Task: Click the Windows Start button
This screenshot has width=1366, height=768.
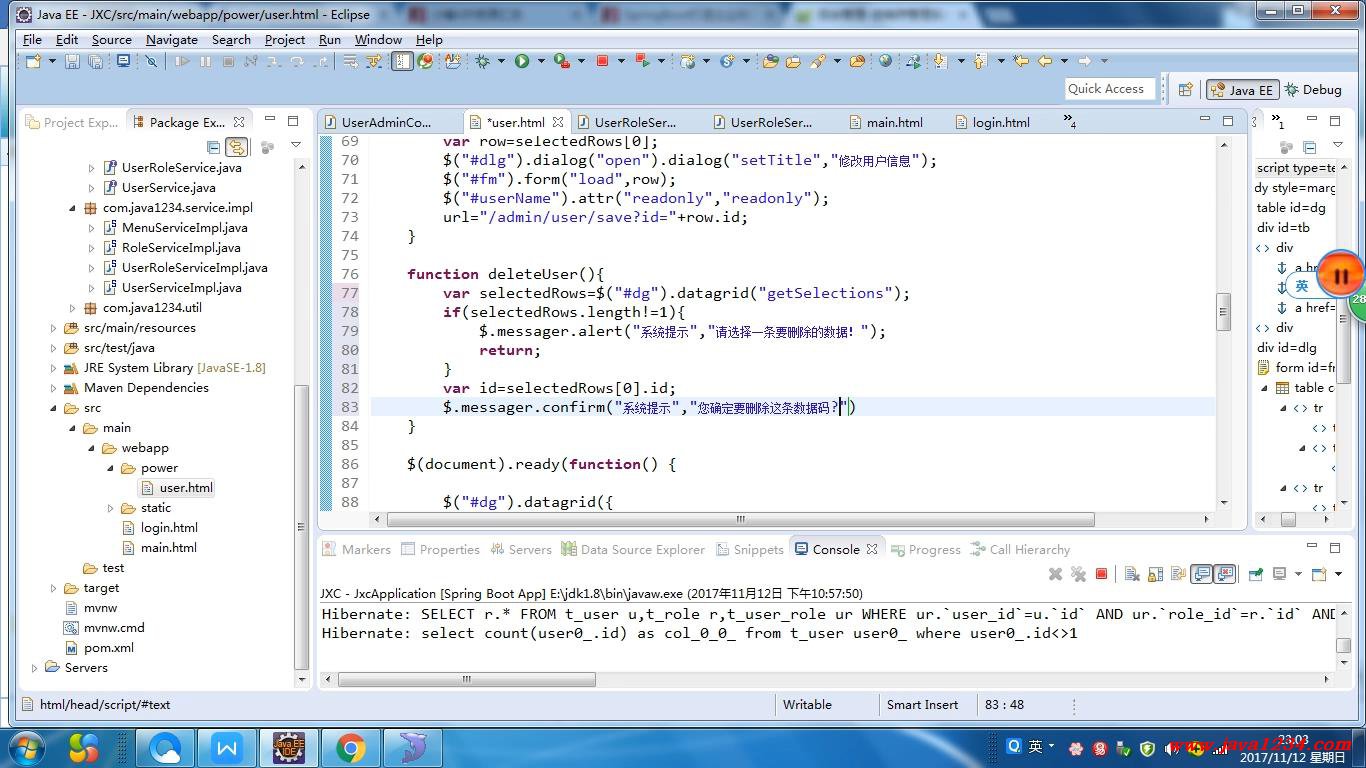Action: tap(25, 747)
